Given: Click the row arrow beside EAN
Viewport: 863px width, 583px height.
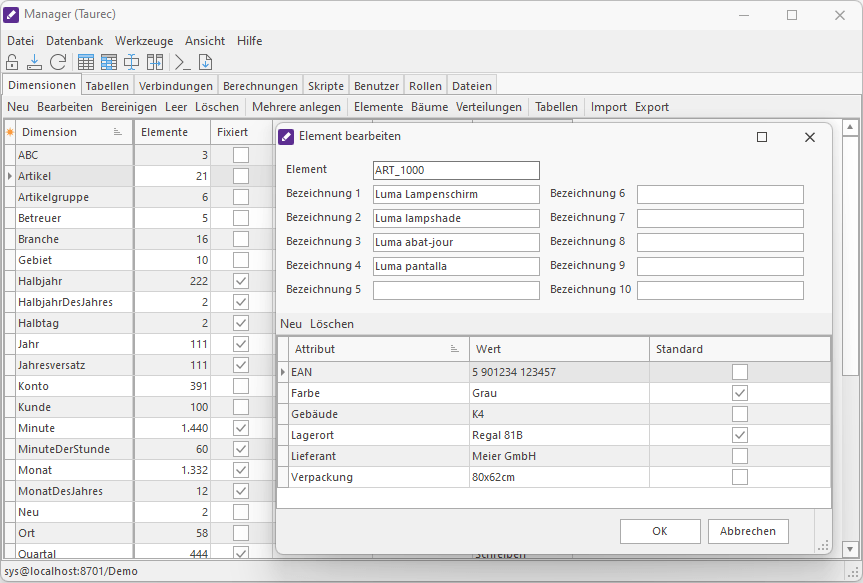Looking at the screenshot, I should coord(283,372).
